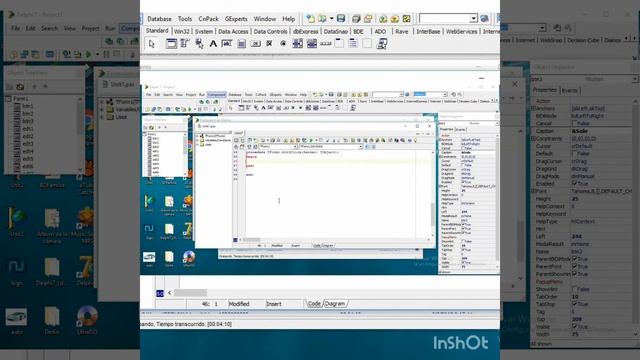Switch to the Data Access palette tab
Image resolution: width=640 pixels, height=360 pixels.
(233, 31)
